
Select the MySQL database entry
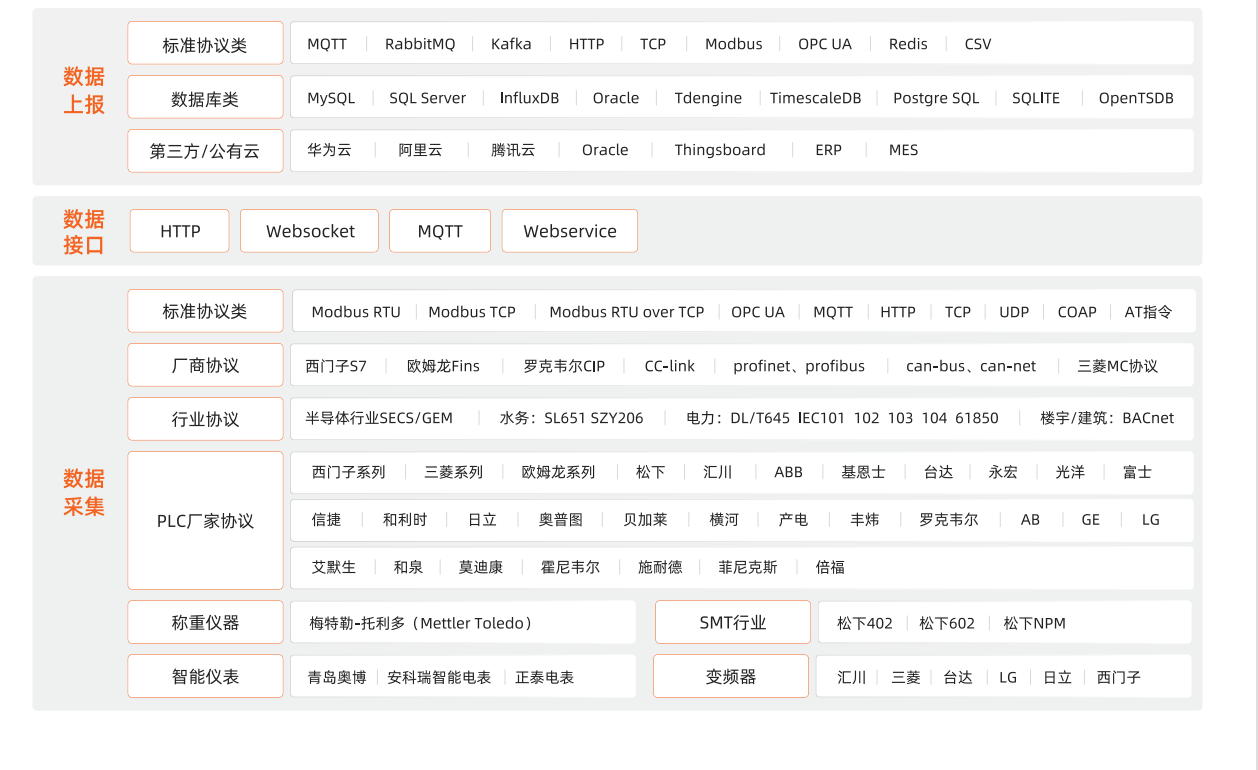(331, 98)
